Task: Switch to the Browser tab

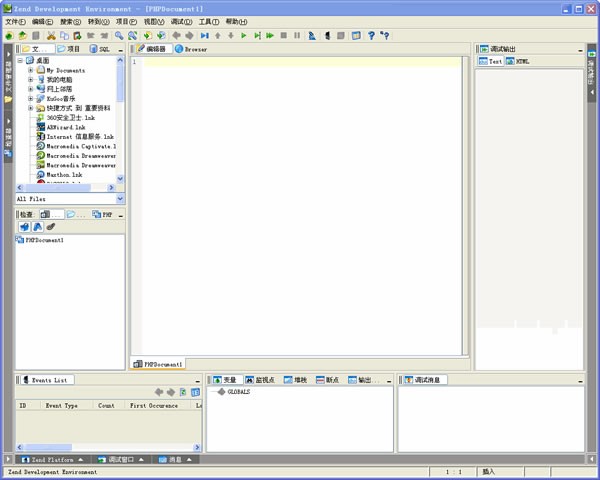Action: pos(191,49)
